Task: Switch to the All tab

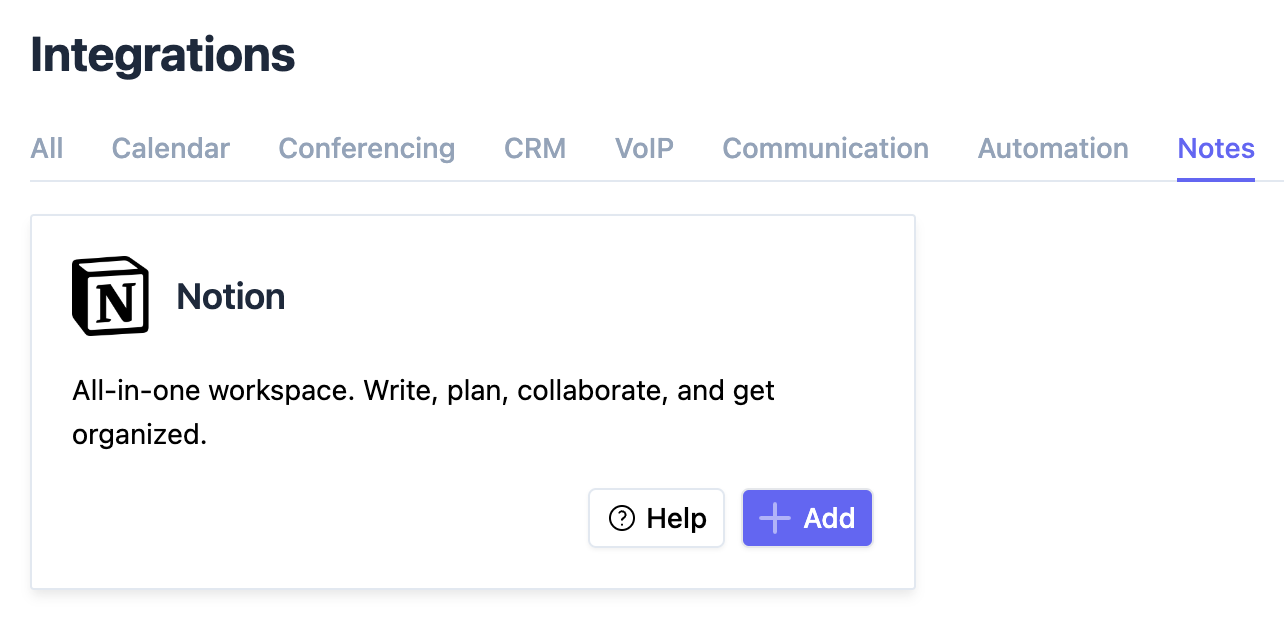Action: (x=47, y=149)
